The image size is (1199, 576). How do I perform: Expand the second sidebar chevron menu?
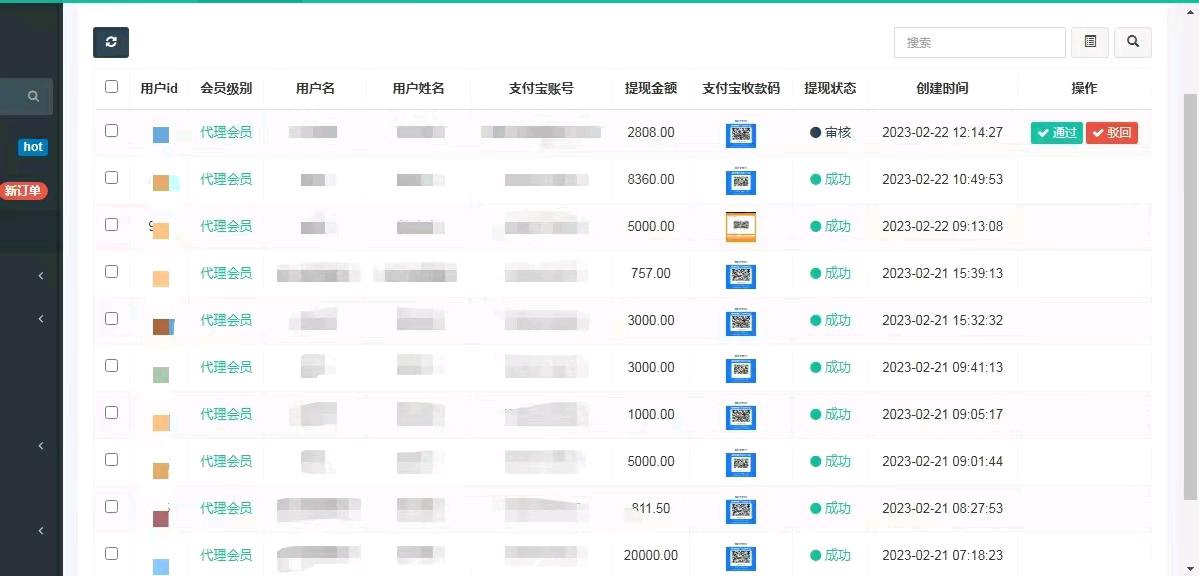coord(41,319)
